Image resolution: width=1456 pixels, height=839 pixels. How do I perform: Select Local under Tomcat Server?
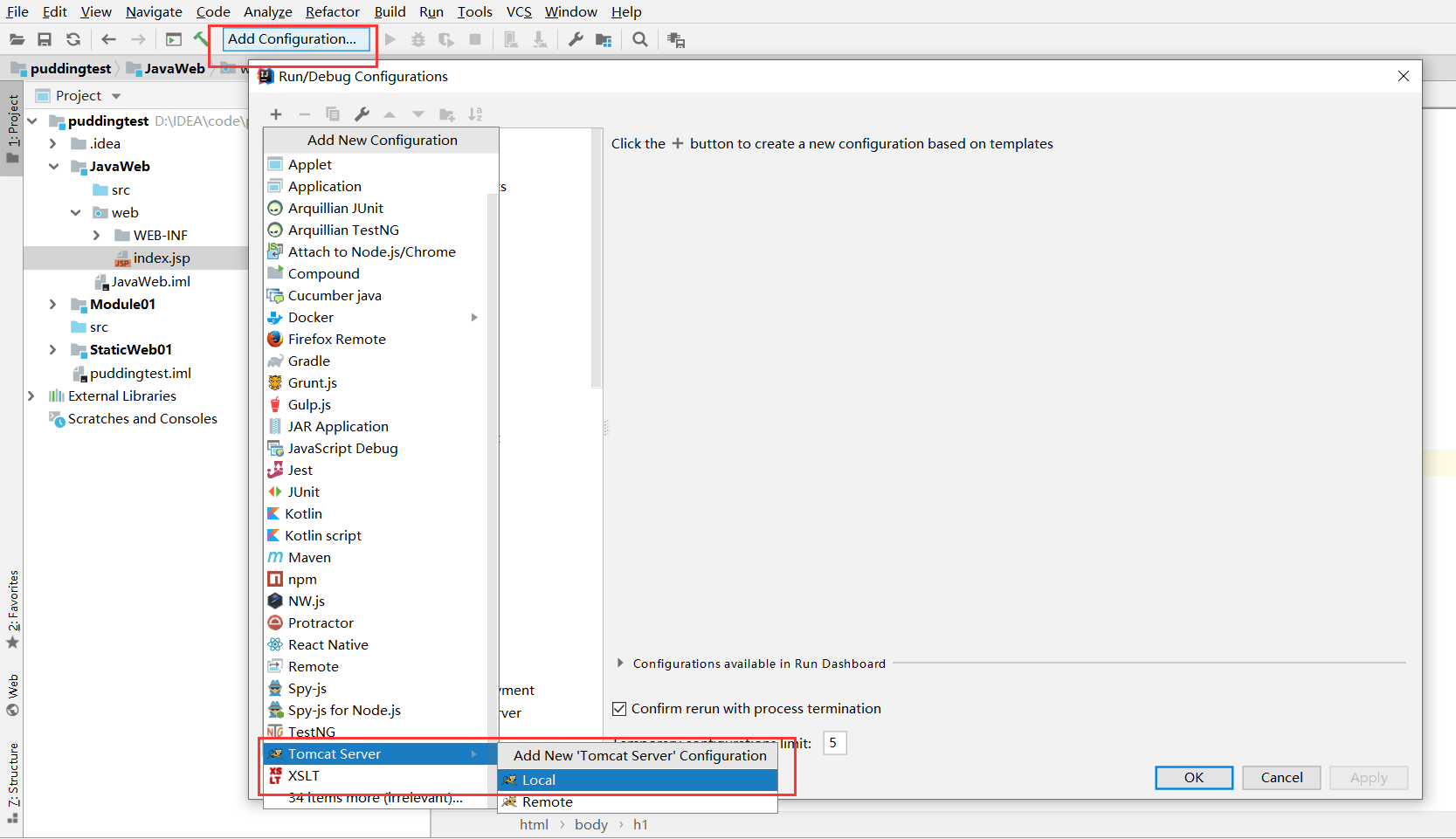638,781
